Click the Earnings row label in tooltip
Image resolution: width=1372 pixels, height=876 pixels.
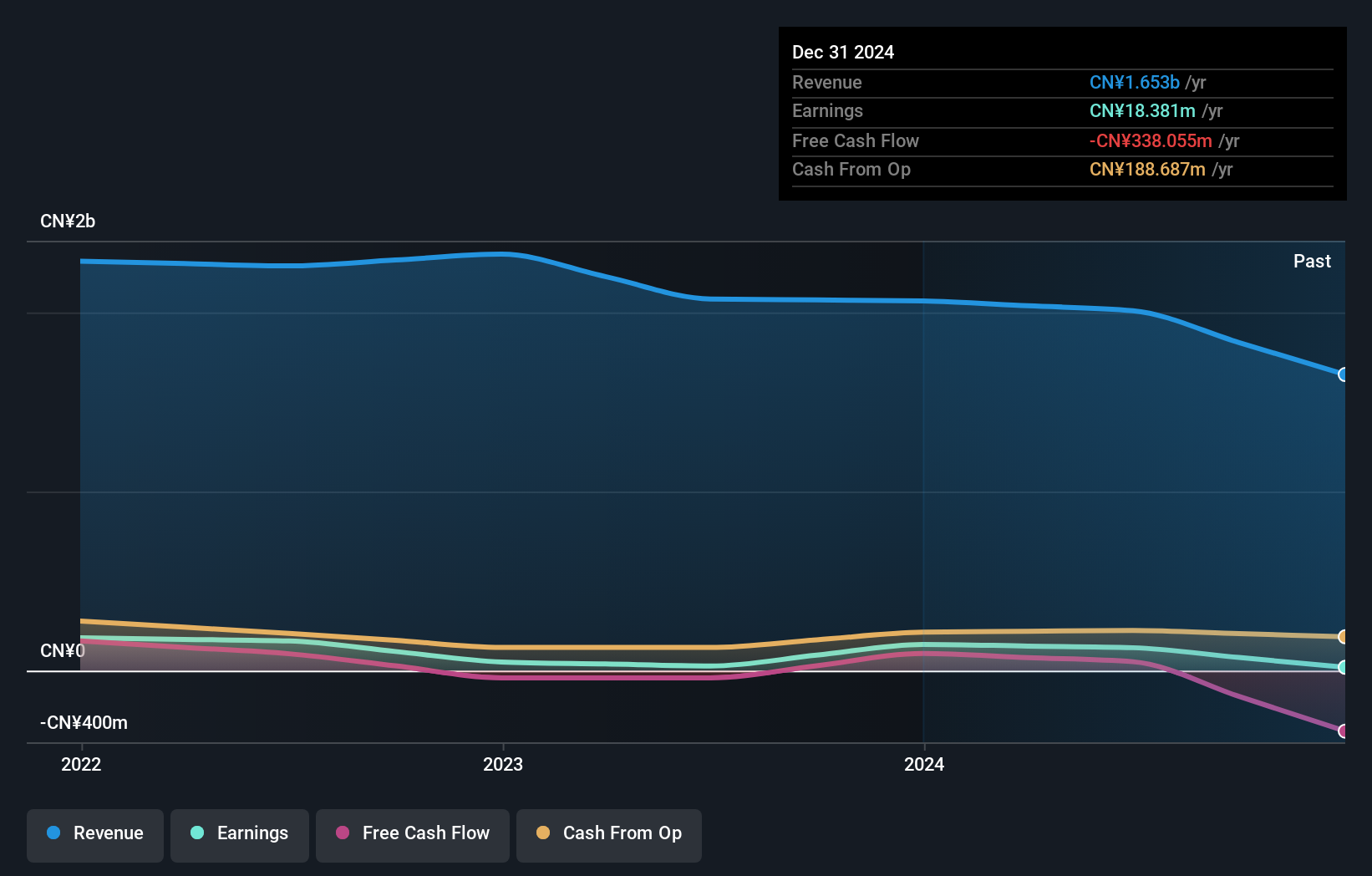click(827, 110)
